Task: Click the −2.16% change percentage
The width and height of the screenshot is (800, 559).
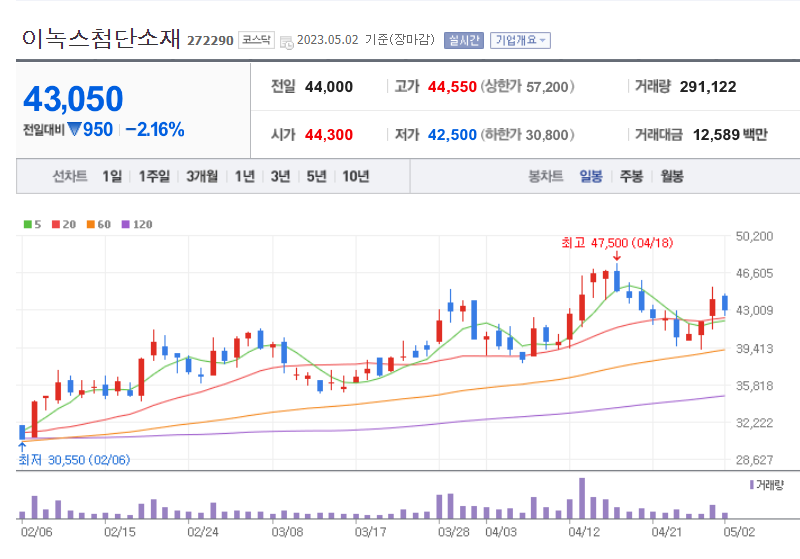Action: (x=155, y=130)
